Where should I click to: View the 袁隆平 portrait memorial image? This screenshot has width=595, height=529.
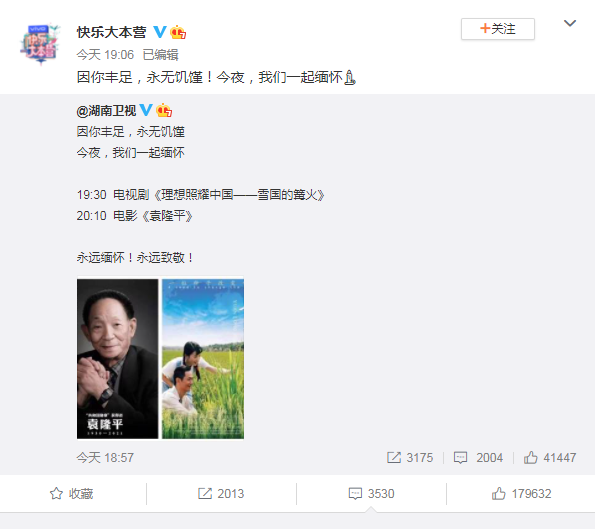(118, 359)
